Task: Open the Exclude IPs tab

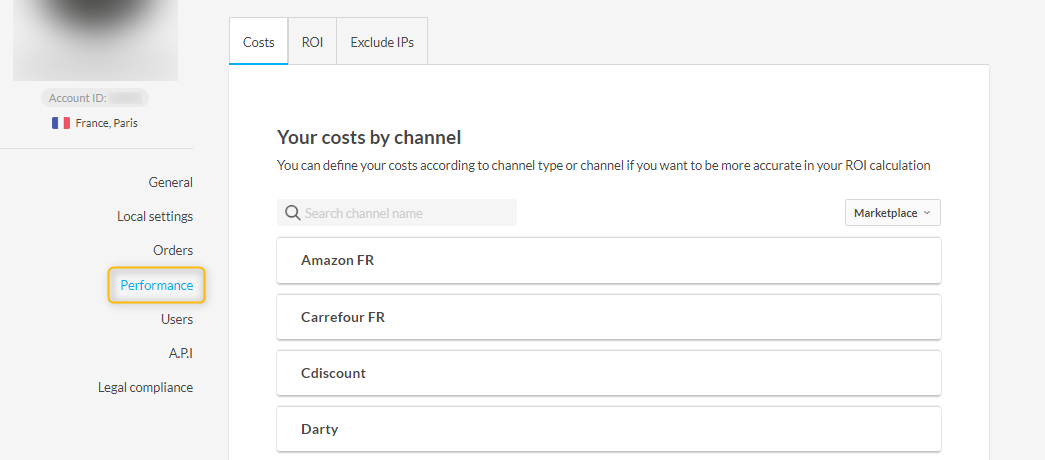Action: (382, 42)
